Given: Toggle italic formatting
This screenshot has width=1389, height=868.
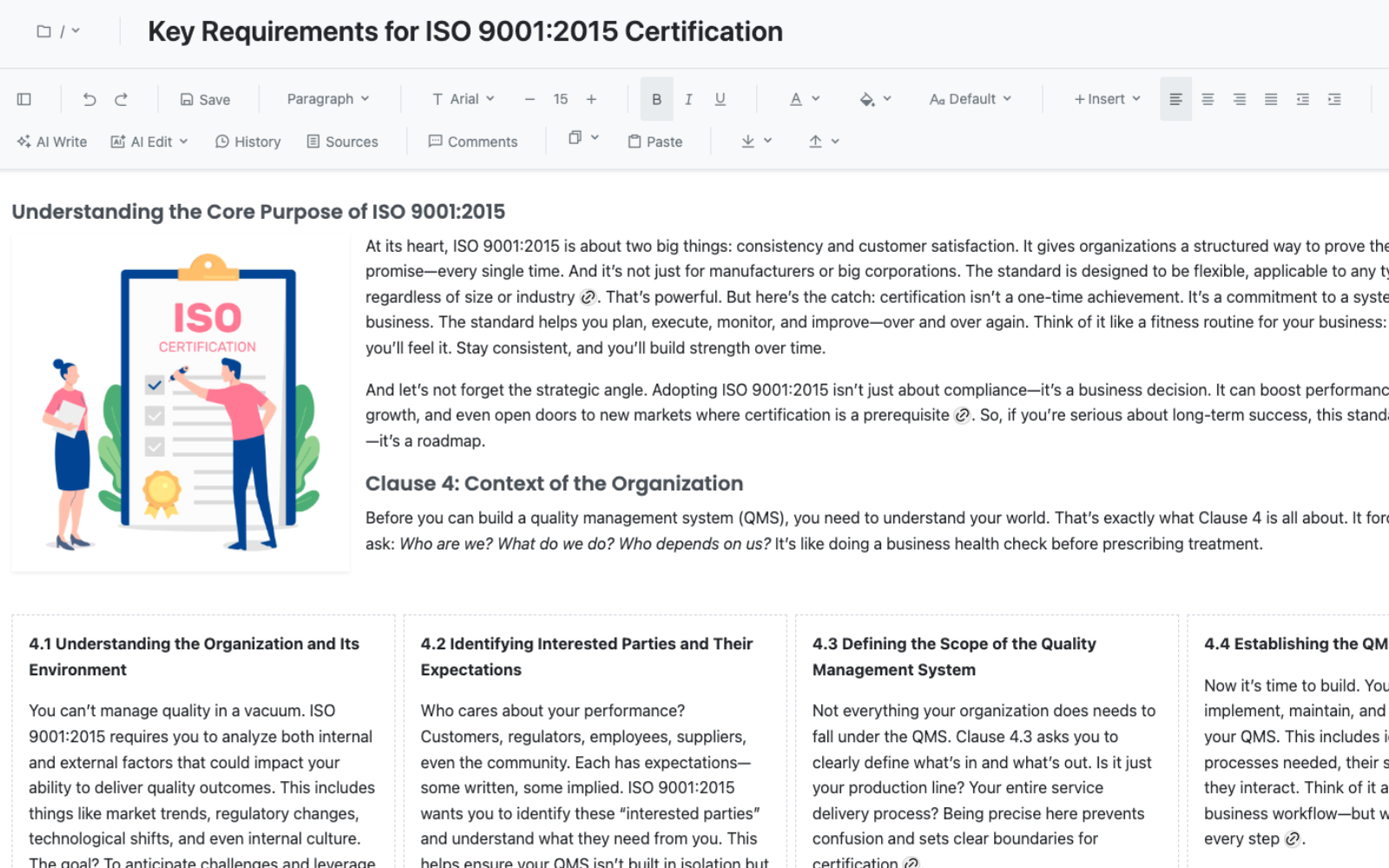Looking at the screenshot, I should [688, 99].
